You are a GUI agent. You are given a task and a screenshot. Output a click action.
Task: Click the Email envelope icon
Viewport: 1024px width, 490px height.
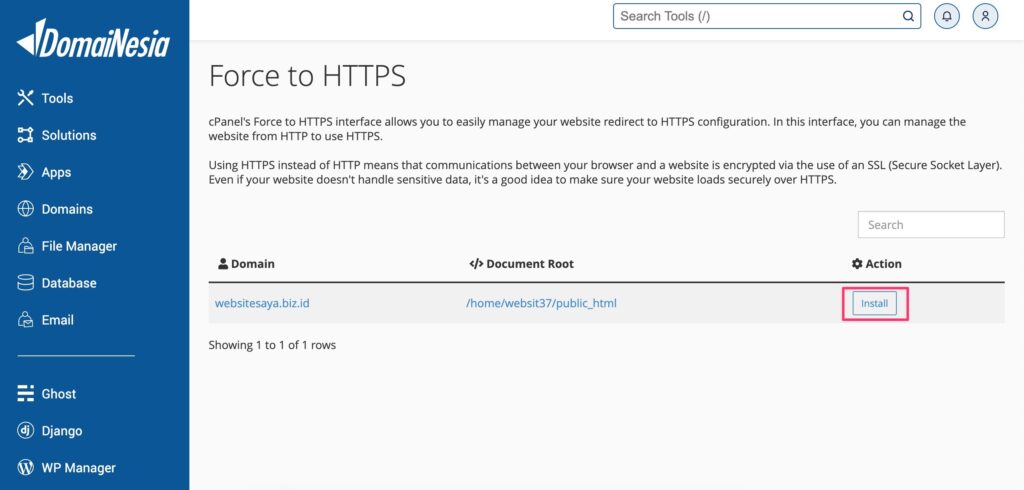[x=26, y=320]
